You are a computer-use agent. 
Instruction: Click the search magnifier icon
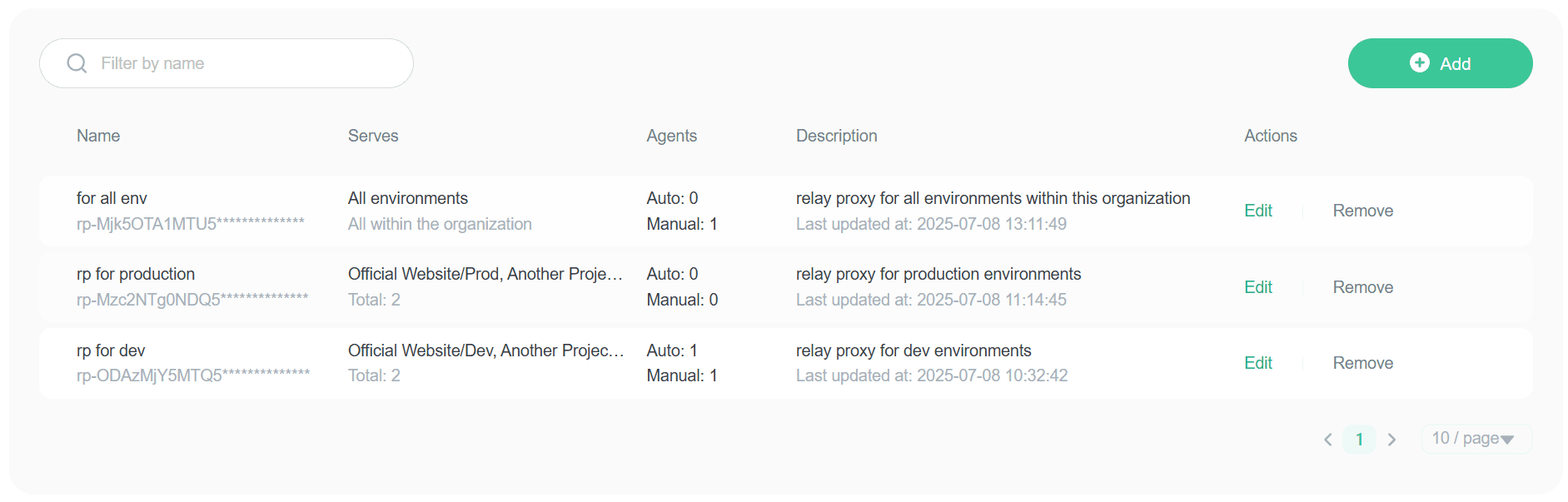(76, 62)
